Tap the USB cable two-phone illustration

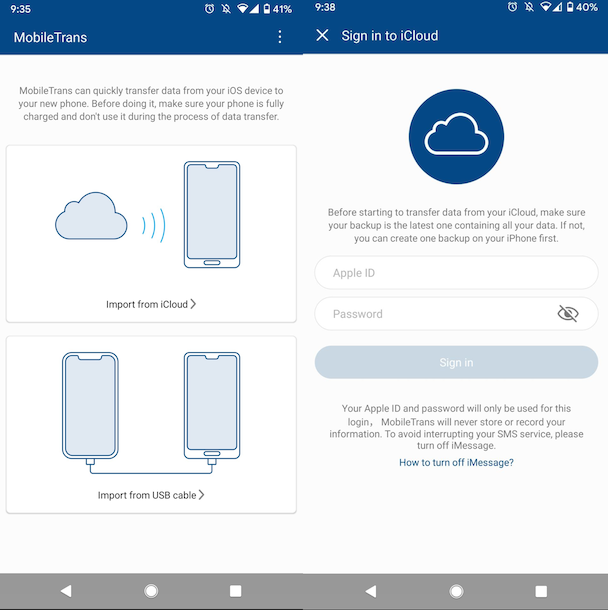click(x=151, y=413)
